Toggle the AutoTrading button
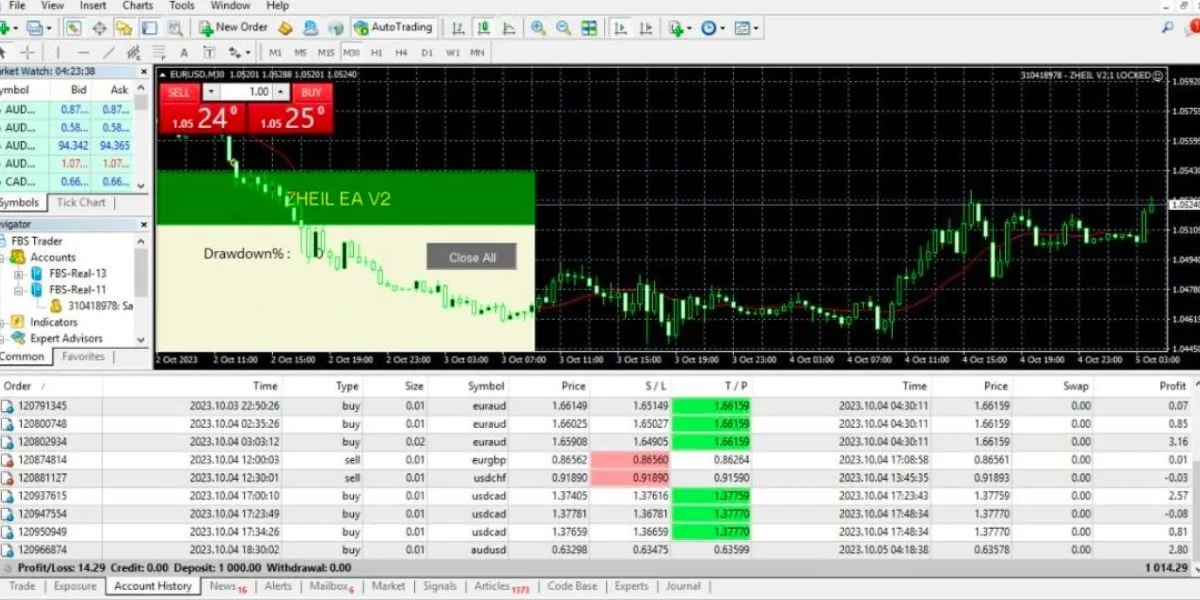This screenshot has width=1200, height=600. coord(393,28)
